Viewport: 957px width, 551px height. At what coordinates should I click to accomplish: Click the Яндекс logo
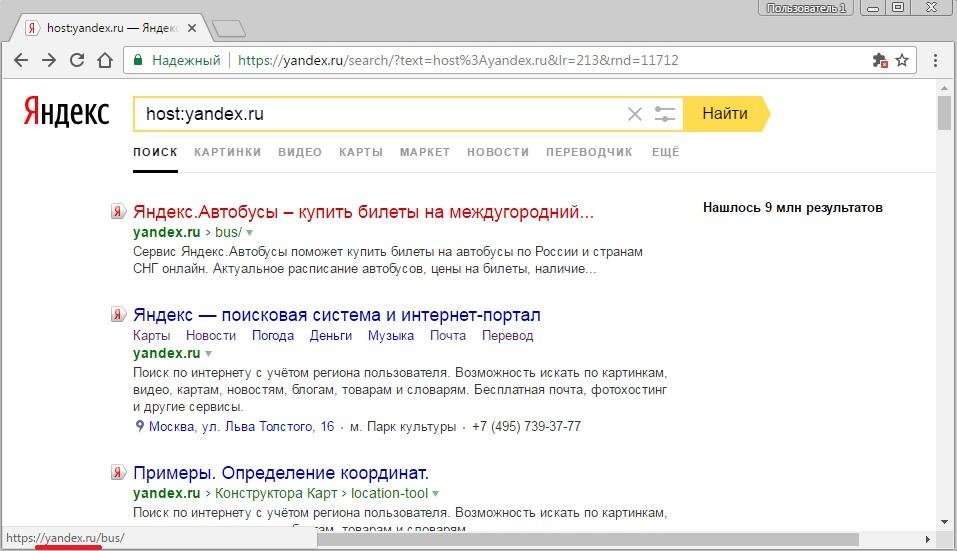pyautogui.click(x=66, y=112)
